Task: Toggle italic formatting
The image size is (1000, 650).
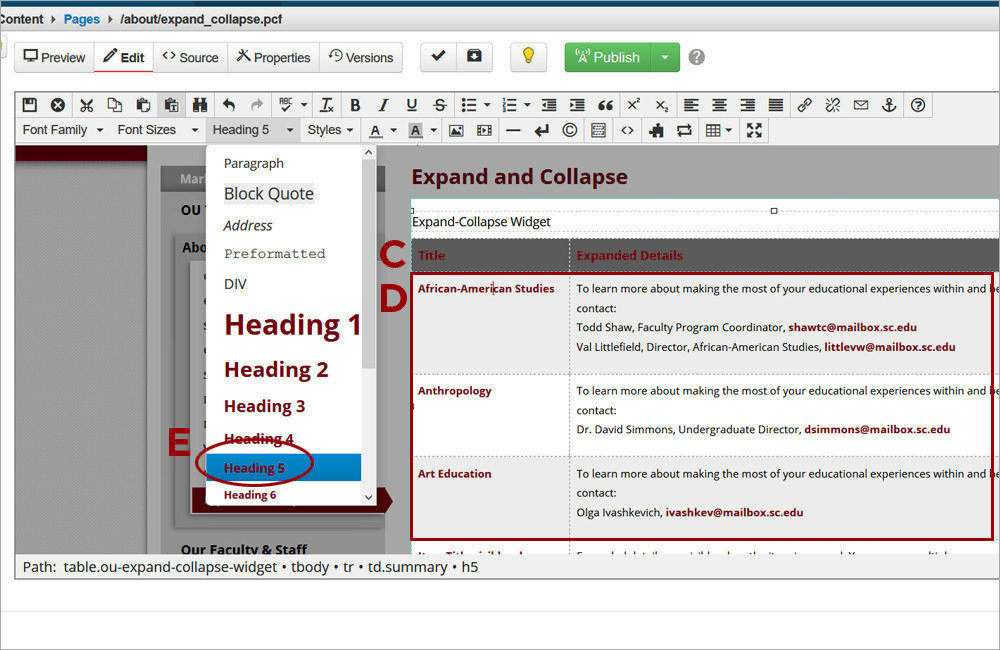Action: (x=383, y=105)
